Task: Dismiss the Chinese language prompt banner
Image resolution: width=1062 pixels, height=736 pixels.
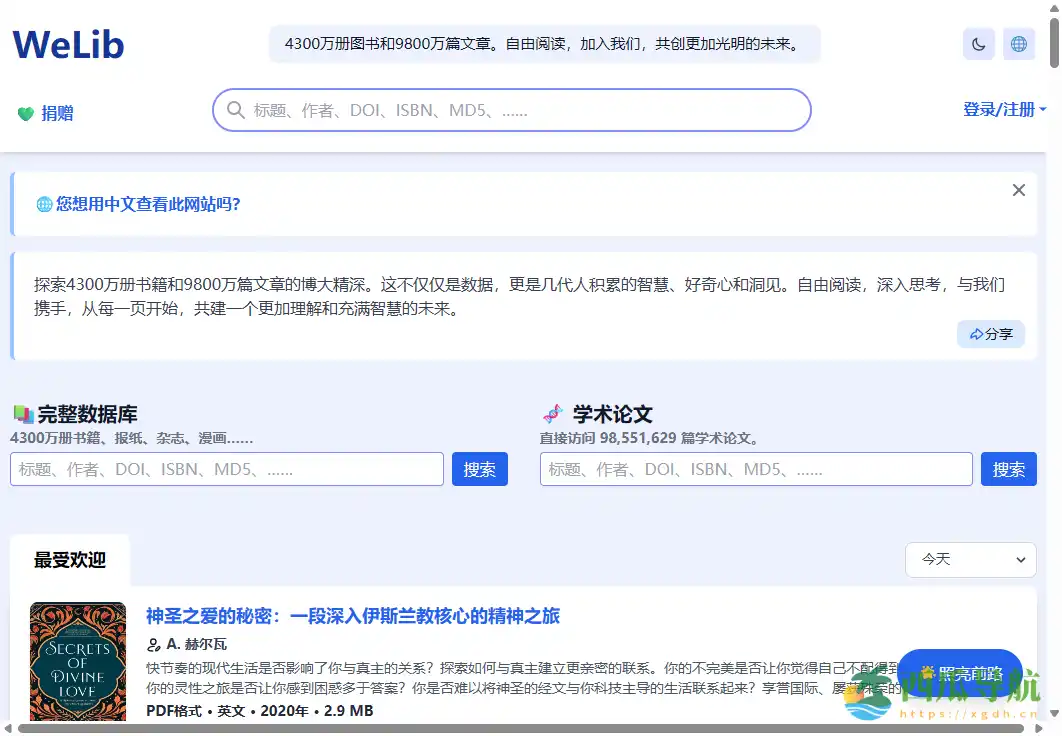Action: 1018,189
